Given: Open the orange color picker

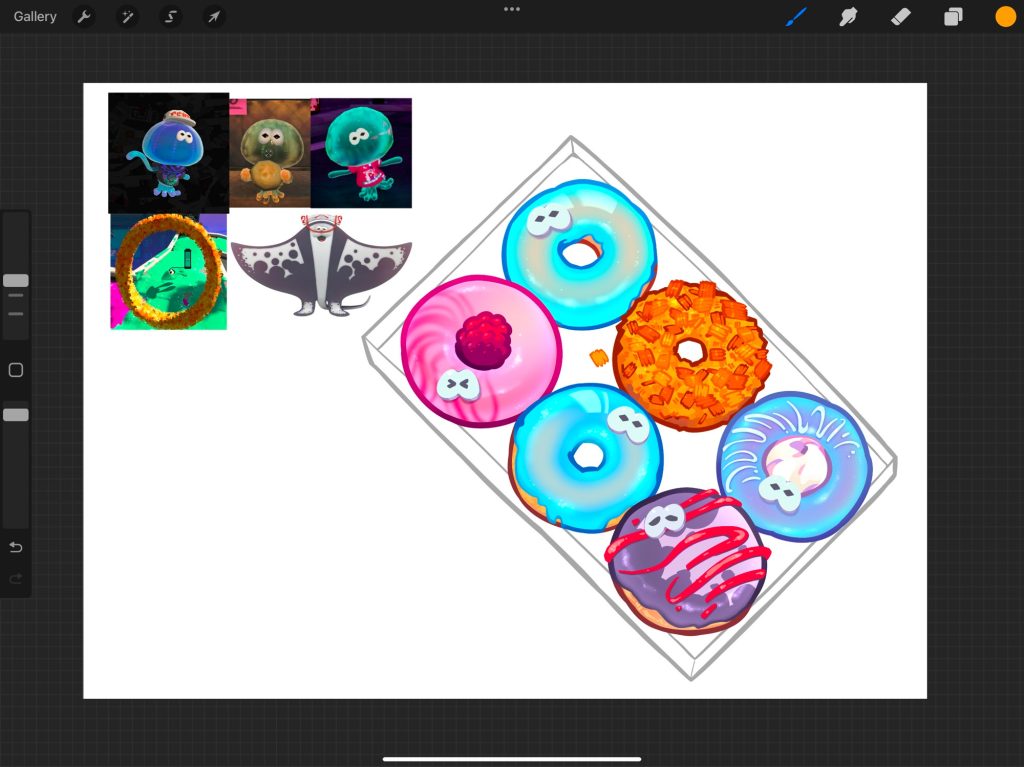Looking at the screenshot, I should click(1005, 16).
